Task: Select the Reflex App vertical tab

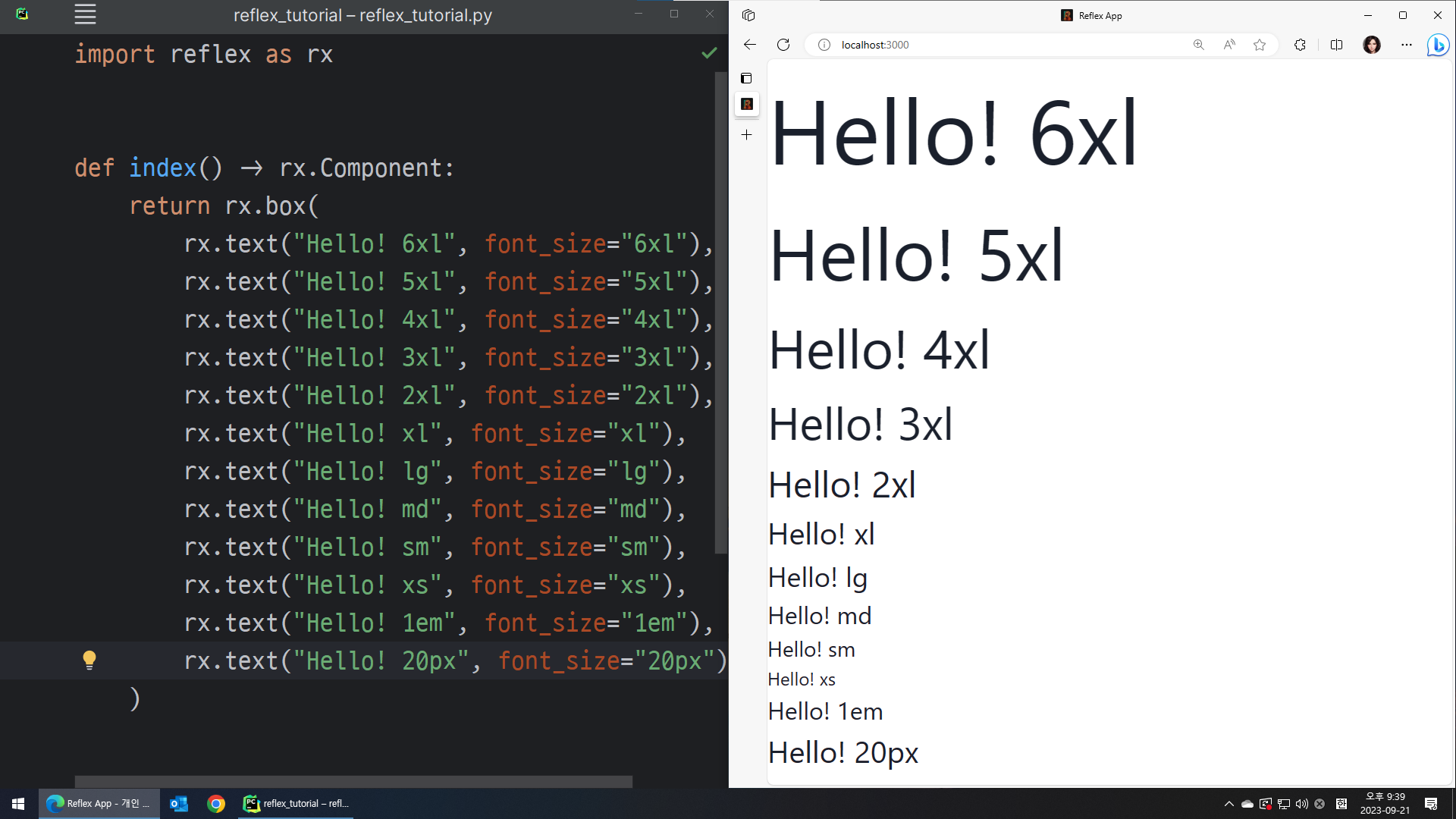Action: 747,105
